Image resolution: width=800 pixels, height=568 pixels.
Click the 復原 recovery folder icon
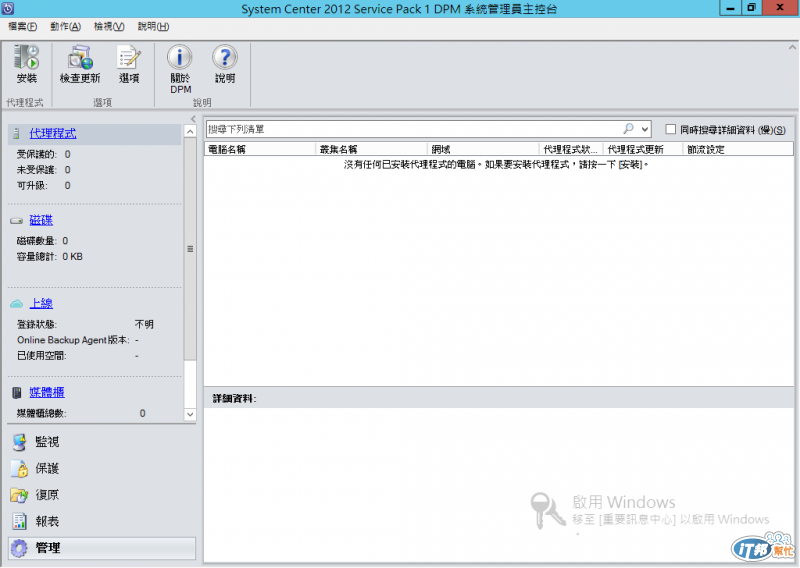pos(19,495)
